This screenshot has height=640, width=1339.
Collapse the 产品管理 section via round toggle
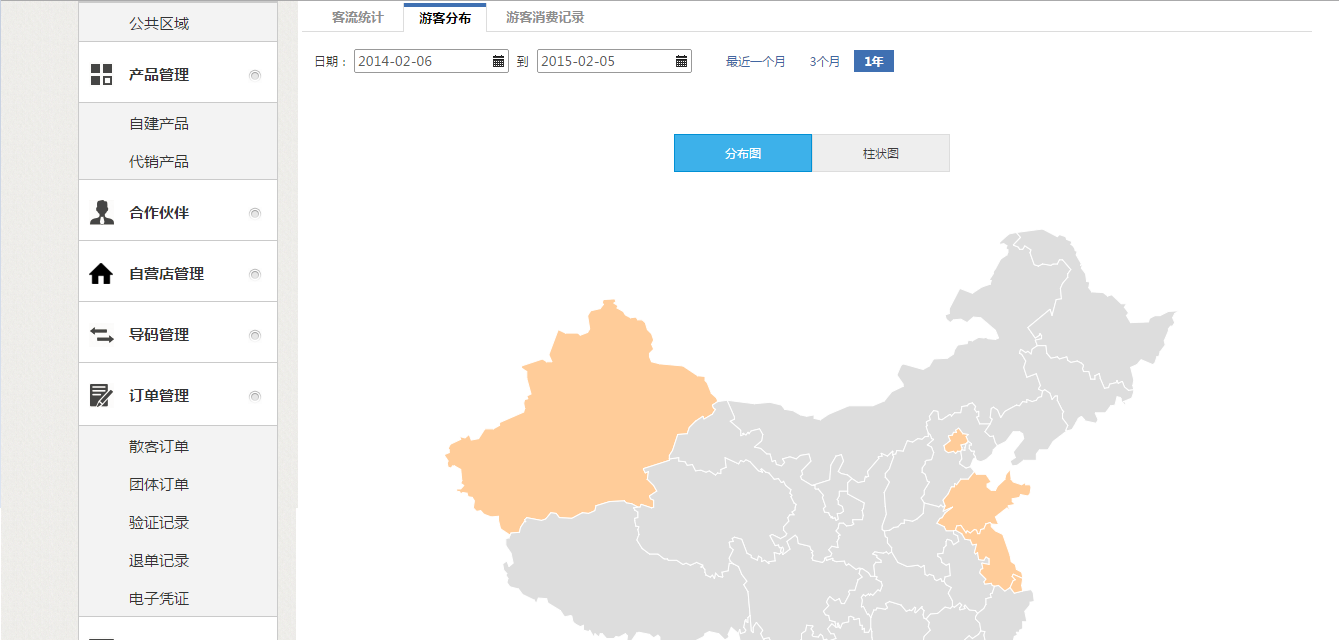coord(255,75)
